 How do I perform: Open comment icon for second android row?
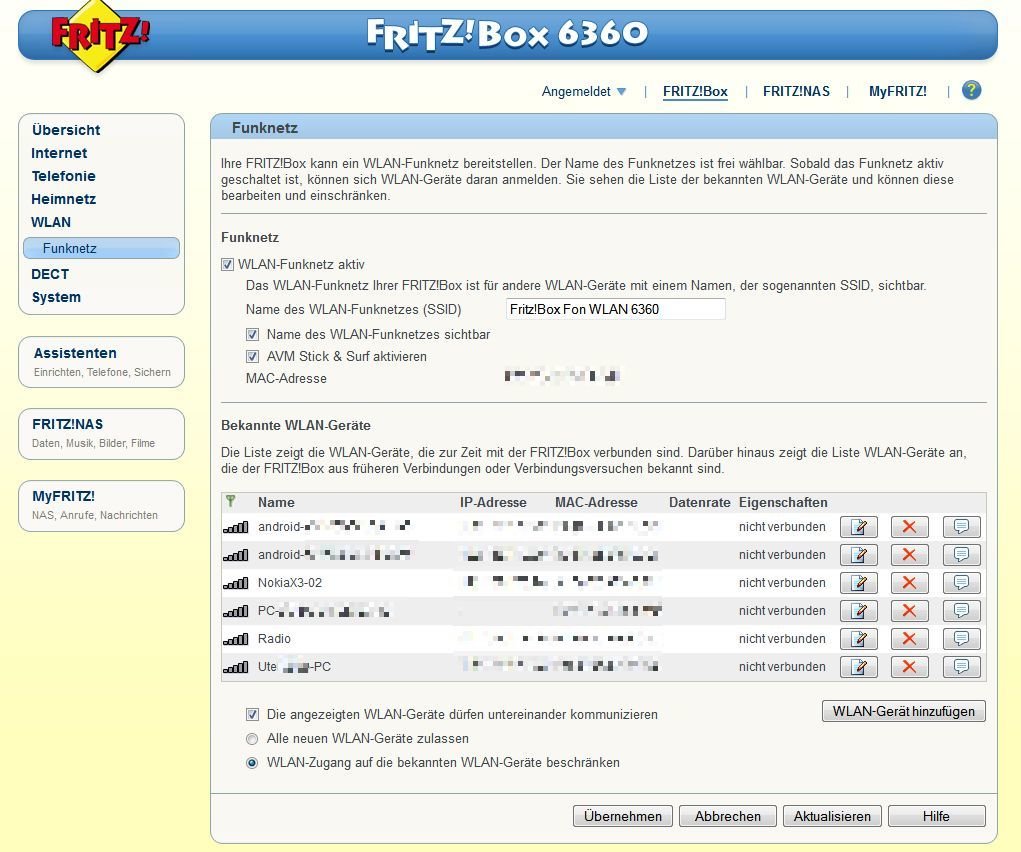click(961, 555)
